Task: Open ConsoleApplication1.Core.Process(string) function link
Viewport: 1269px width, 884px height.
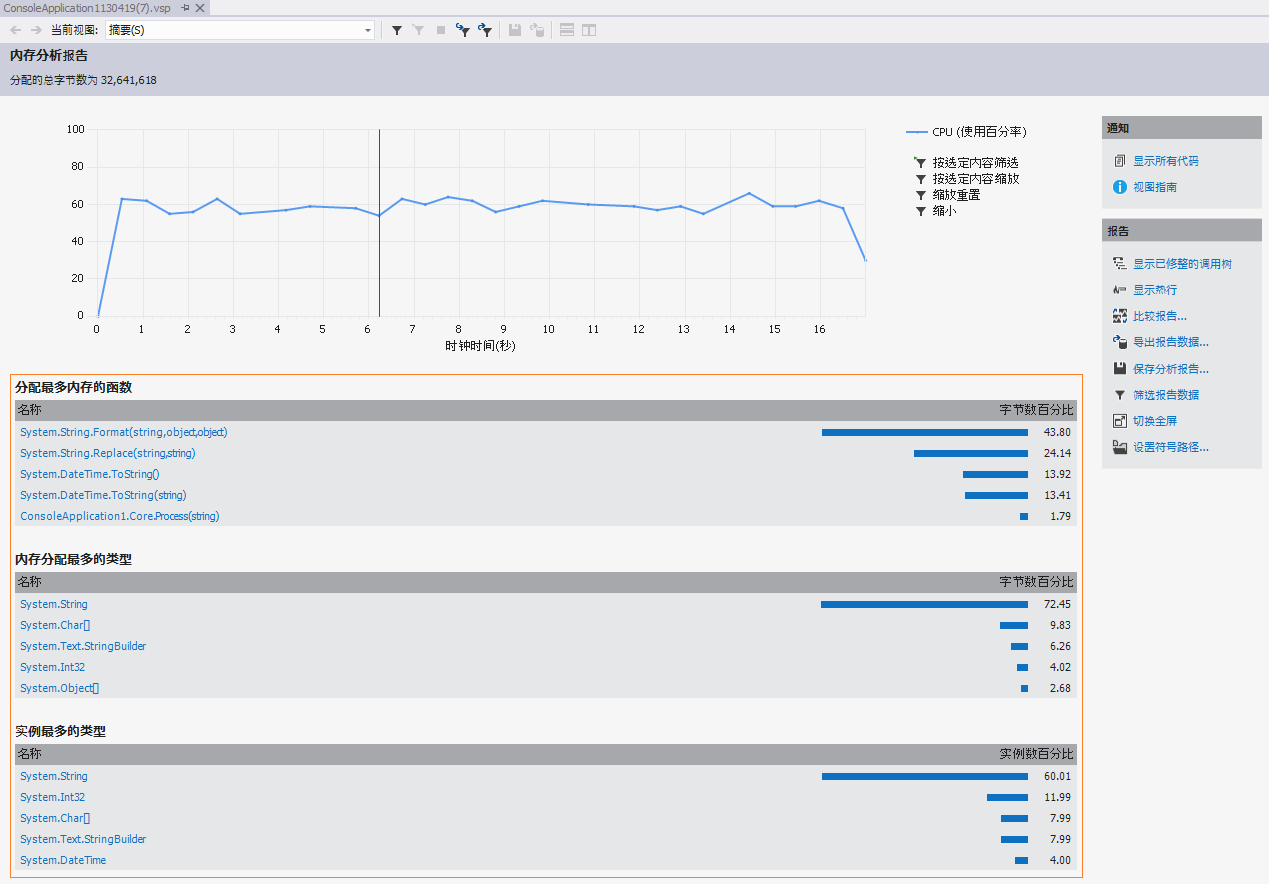Action: pos(120,516)
